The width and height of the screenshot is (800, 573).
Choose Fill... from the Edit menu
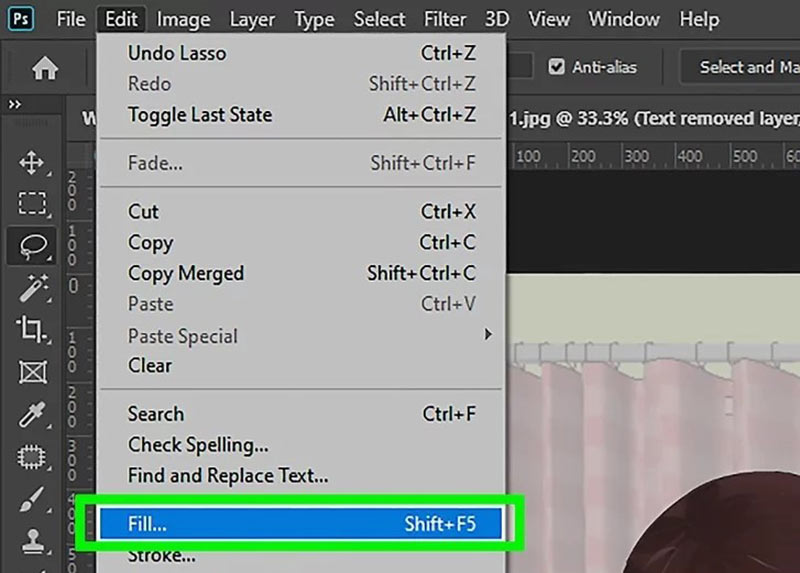coord(300,523)
